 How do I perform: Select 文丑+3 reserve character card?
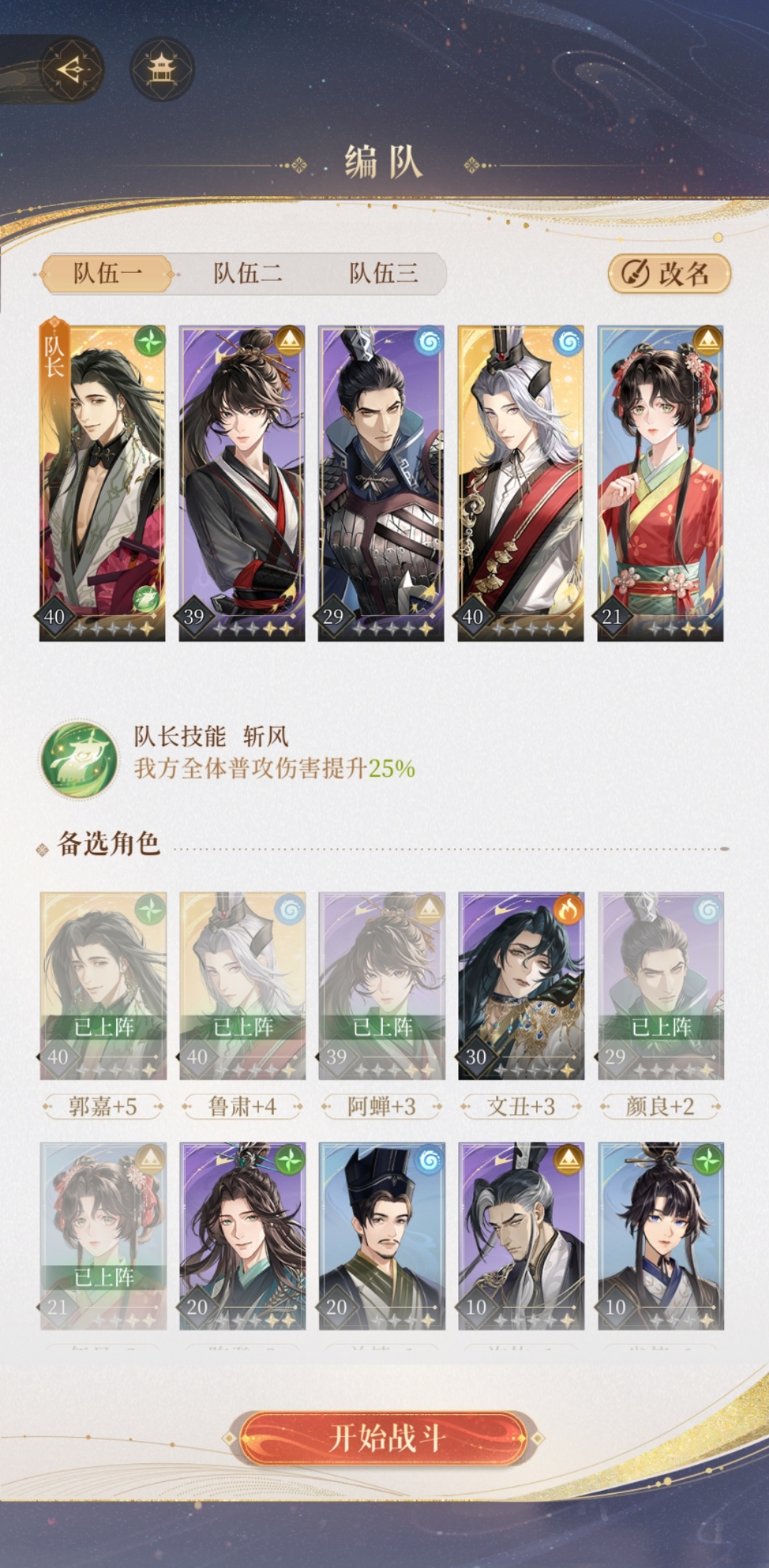[521, 986]
